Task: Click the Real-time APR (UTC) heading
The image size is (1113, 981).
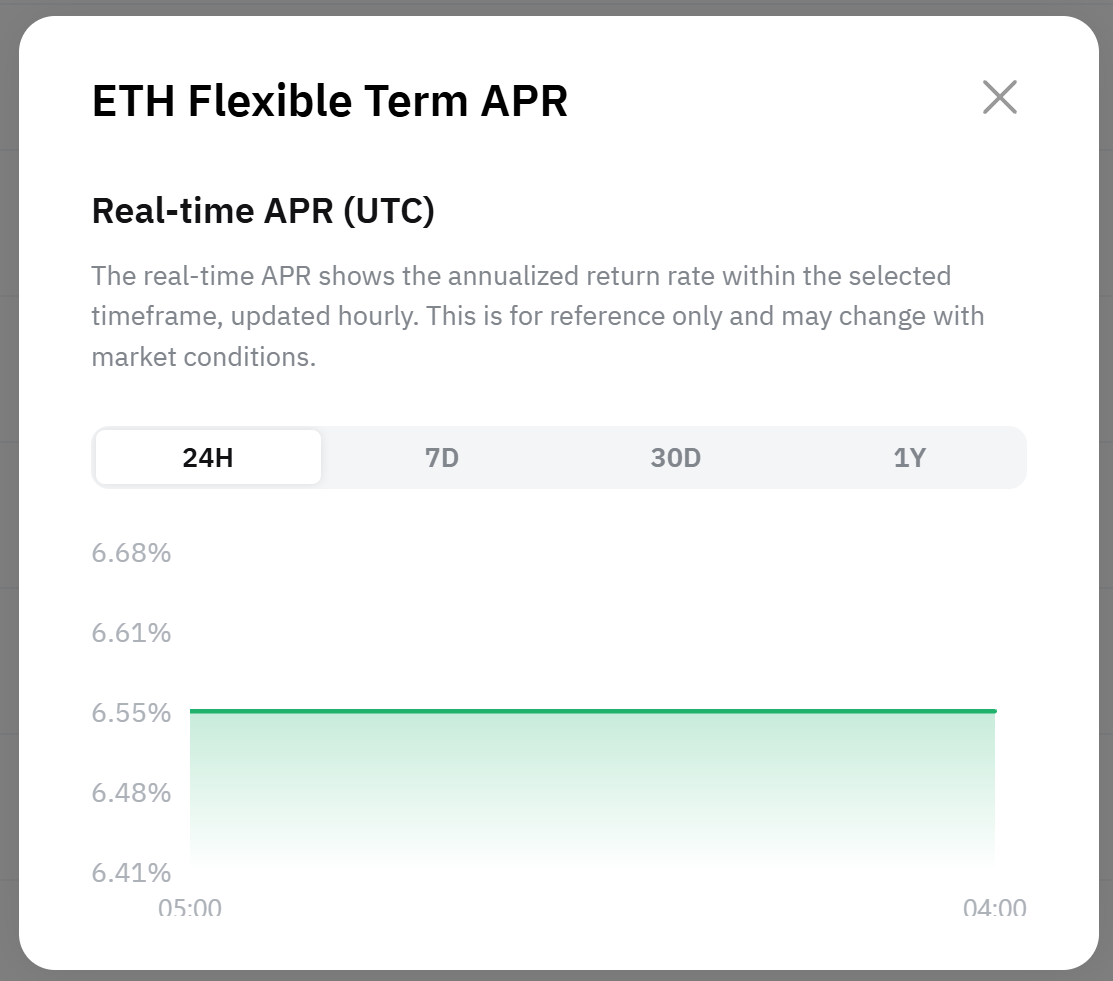Action: click(x=263, y=211)
